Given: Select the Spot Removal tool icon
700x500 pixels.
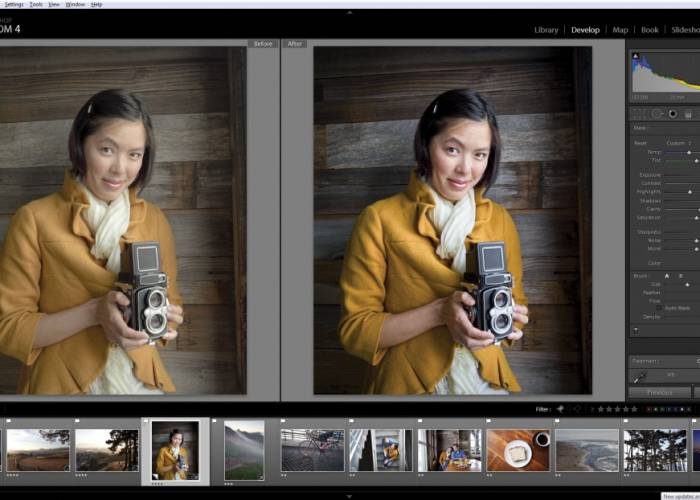Looking at the screenshot, I should click(x=657, y=114).
